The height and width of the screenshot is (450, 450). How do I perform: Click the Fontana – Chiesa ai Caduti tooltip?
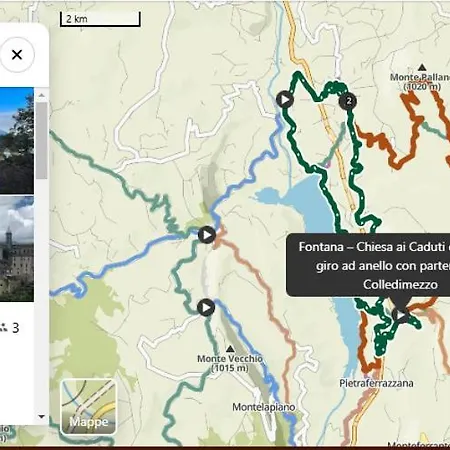click(368, 265)
